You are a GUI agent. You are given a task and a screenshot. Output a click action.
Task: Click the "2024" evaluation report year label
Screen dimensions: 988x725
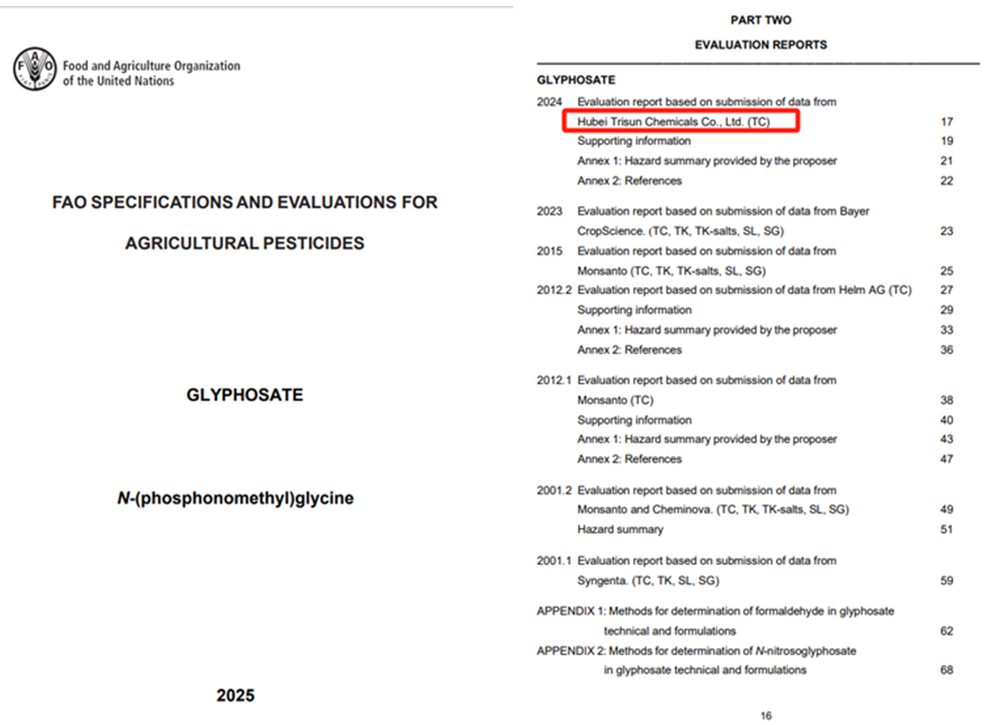[x=549, y=102]
